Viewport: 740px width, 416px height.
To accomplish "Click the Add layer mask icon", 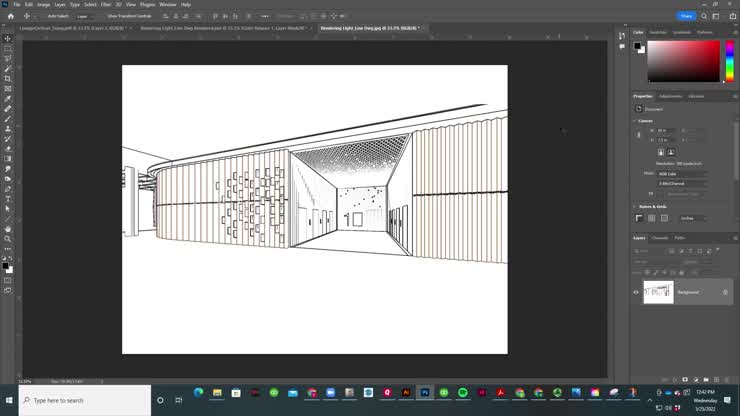I will pyautogui.click(x=685, y=380).
